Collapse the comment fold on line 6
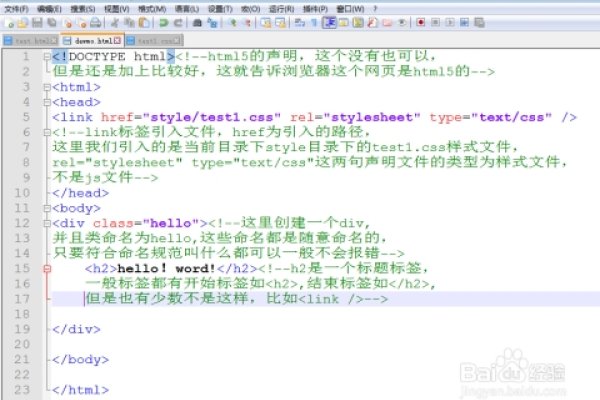 point(47,132)
